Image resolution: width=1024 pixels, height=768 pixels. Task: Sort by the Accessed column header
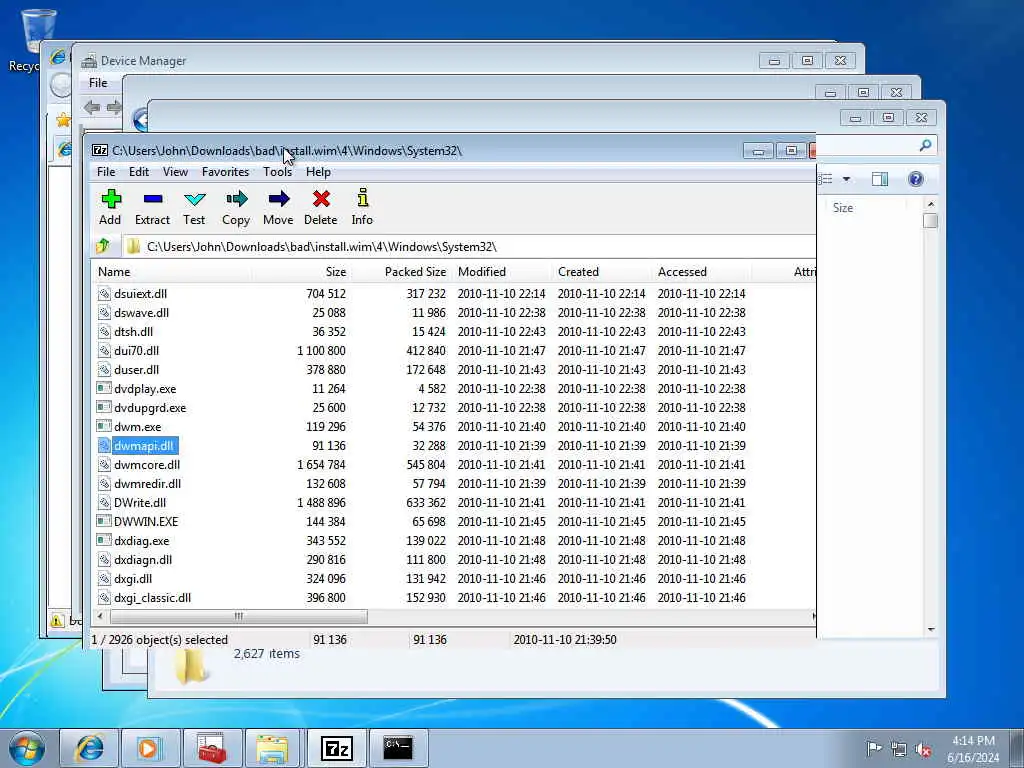click(682, 272)
